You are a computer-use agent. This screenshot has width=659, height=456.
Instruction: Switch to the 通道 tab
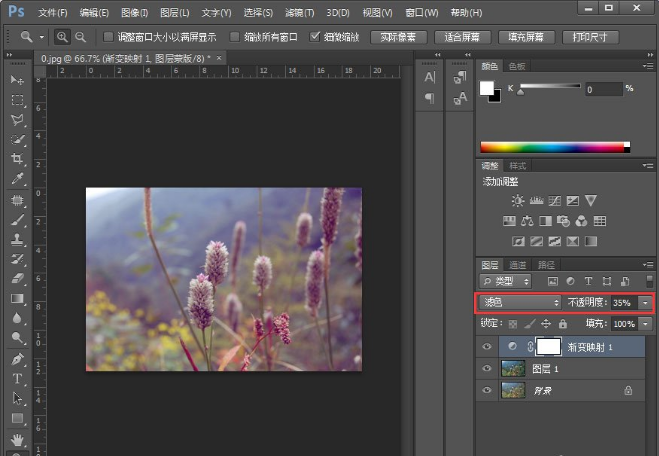519,265
